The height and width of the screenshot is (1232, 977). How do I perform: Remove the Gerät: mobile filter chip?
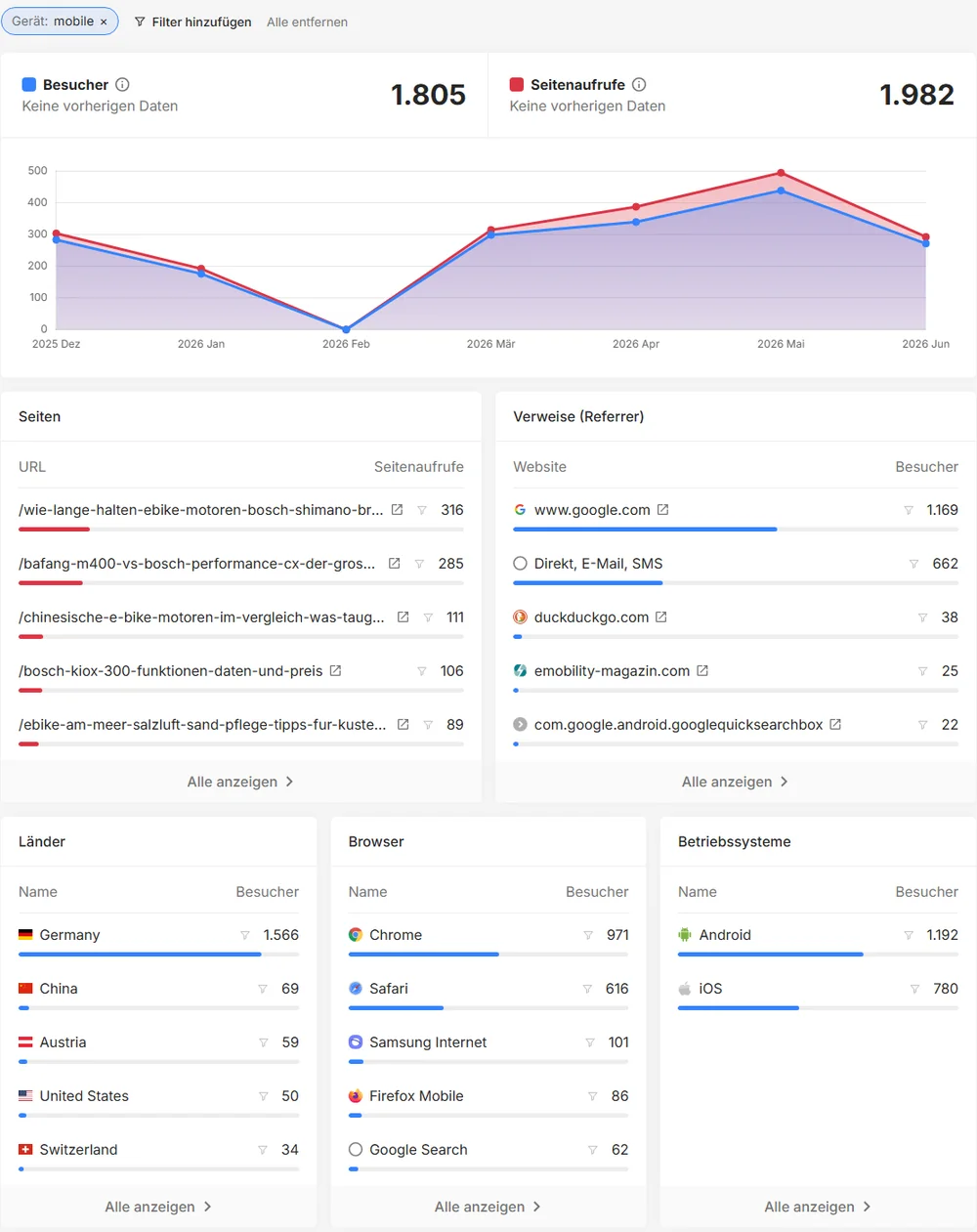[104, 21]
